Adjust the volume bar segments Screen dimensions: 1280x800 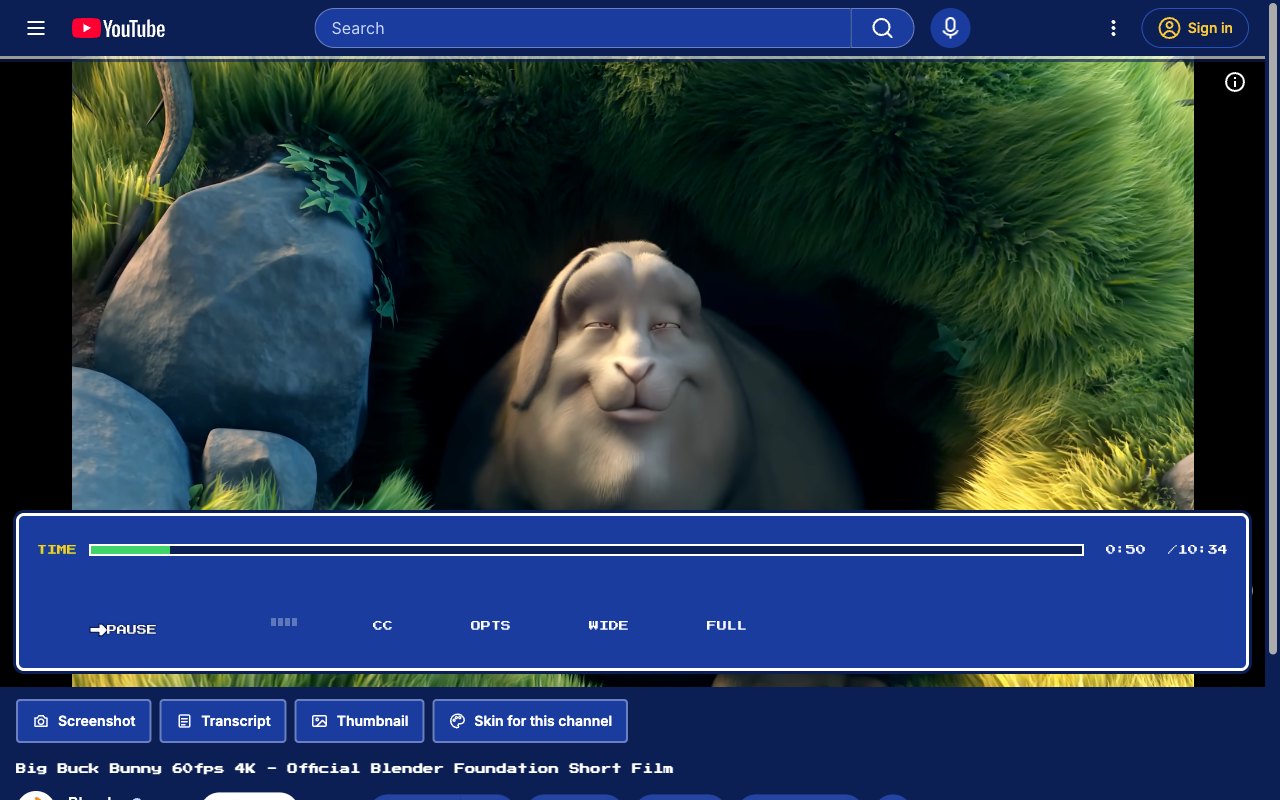click(x=284, y=622)
